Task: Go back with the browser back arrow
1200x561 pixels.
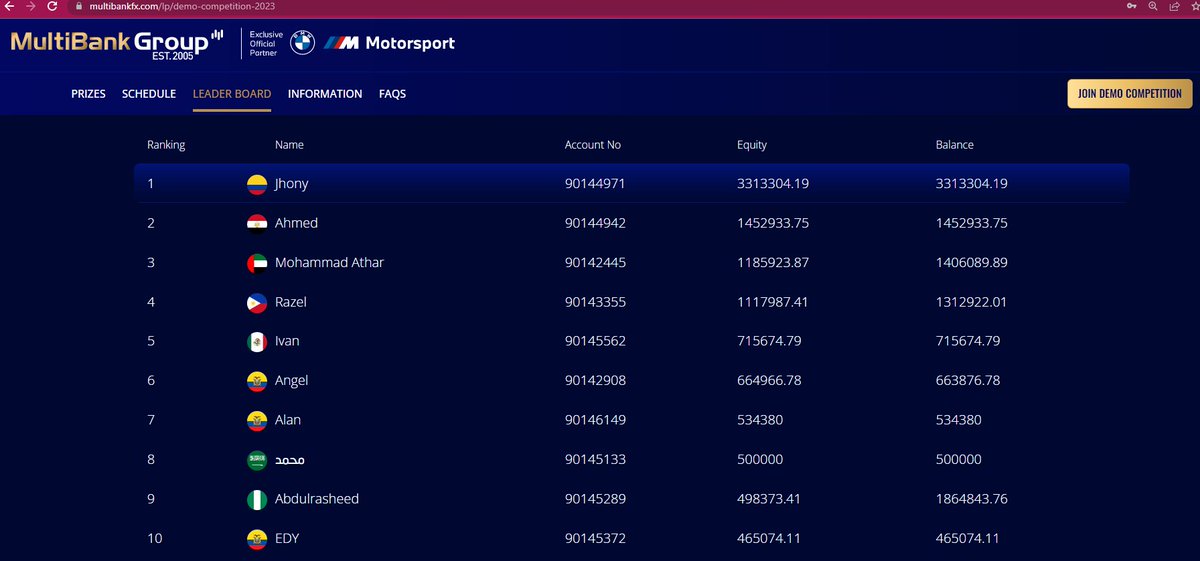Action: click(8, 6)
